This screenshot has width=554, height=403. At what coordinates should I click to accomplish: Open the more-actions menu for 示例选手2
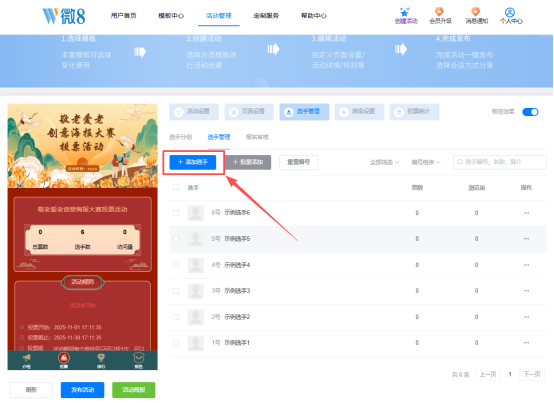click(526, 317)
